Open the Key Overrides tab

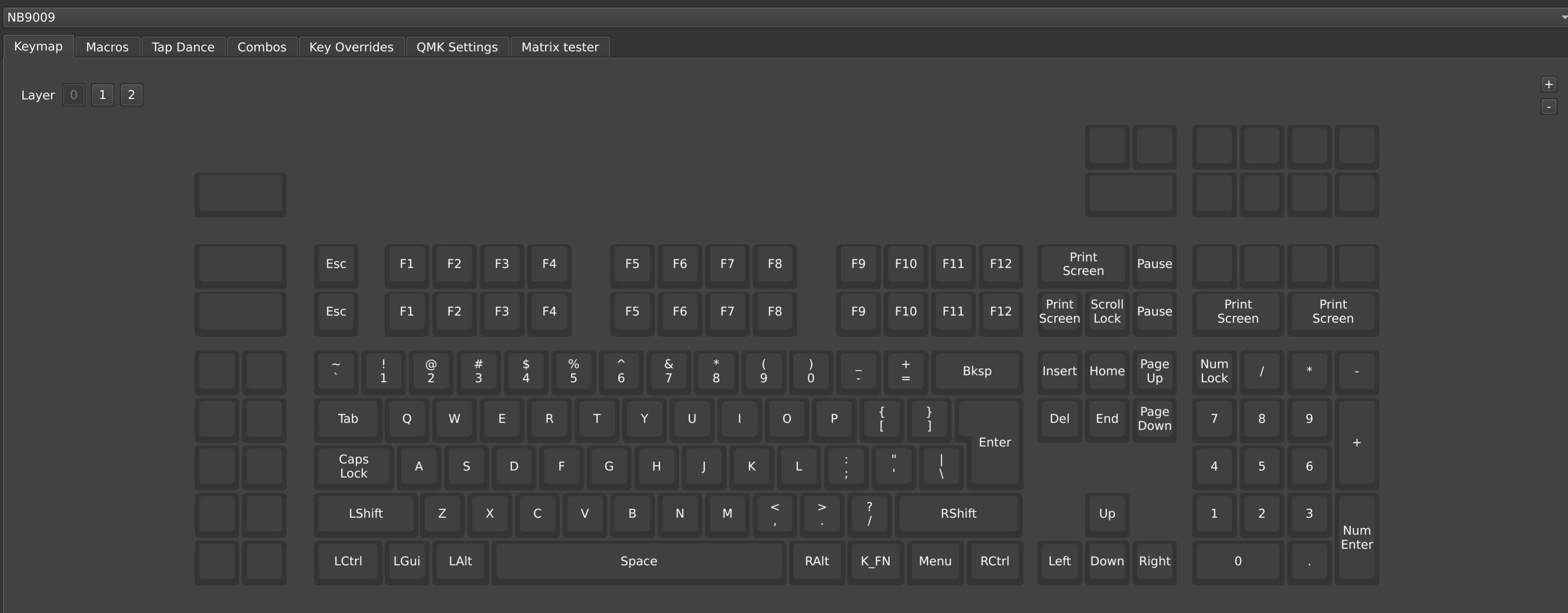[x=351, y=47]
